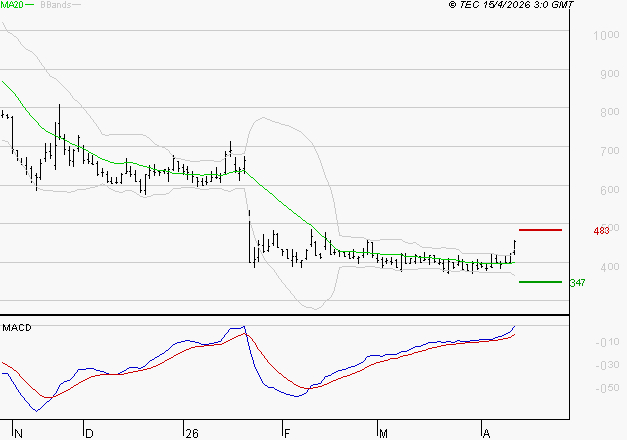Select the red 483 resistance line
Image resolution: width=627 pixels, height=440 pixels.
coord(539,230)
